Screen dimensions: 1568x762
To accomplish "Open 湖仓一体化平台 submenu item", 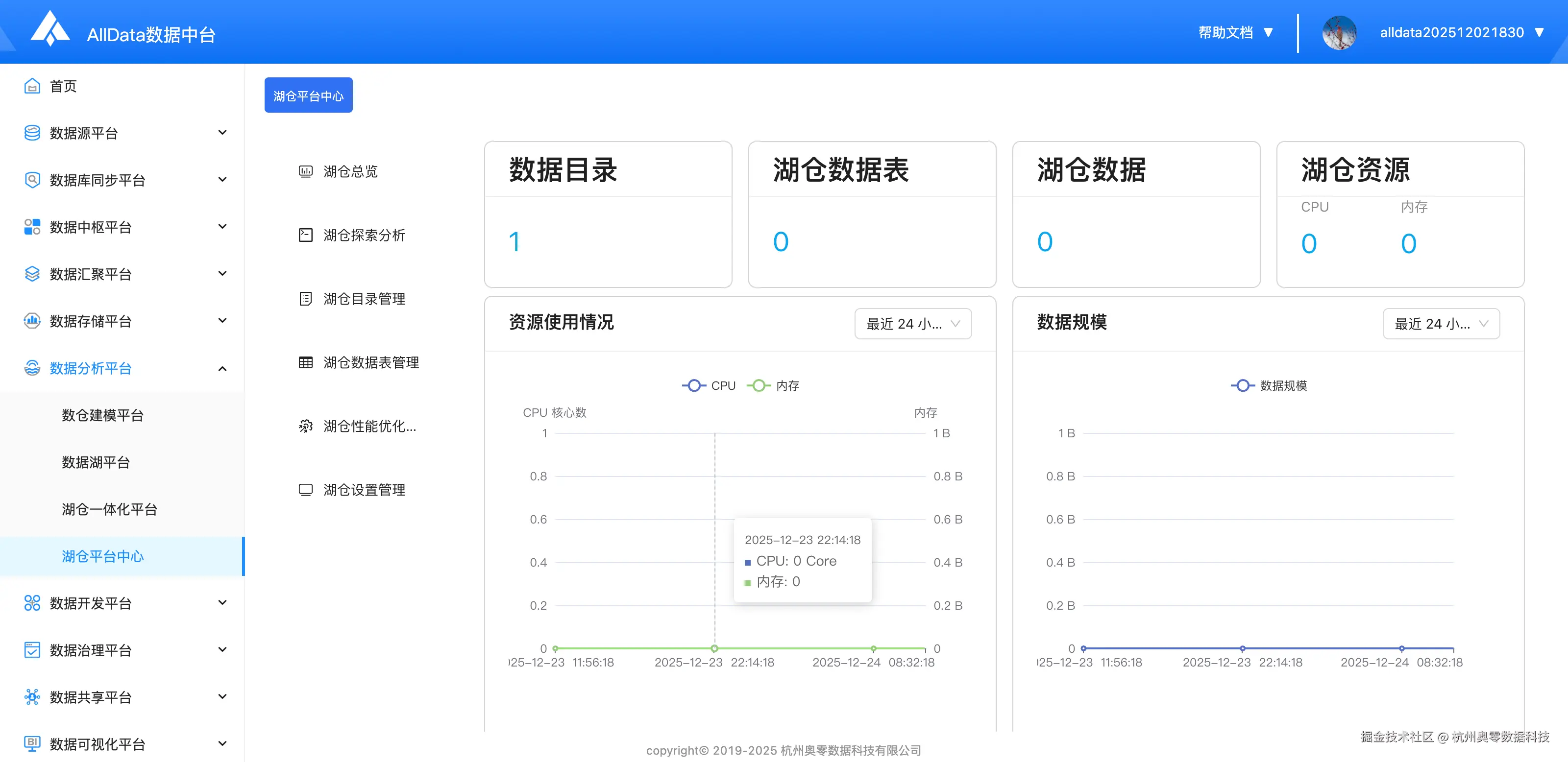I will [110, 509].
